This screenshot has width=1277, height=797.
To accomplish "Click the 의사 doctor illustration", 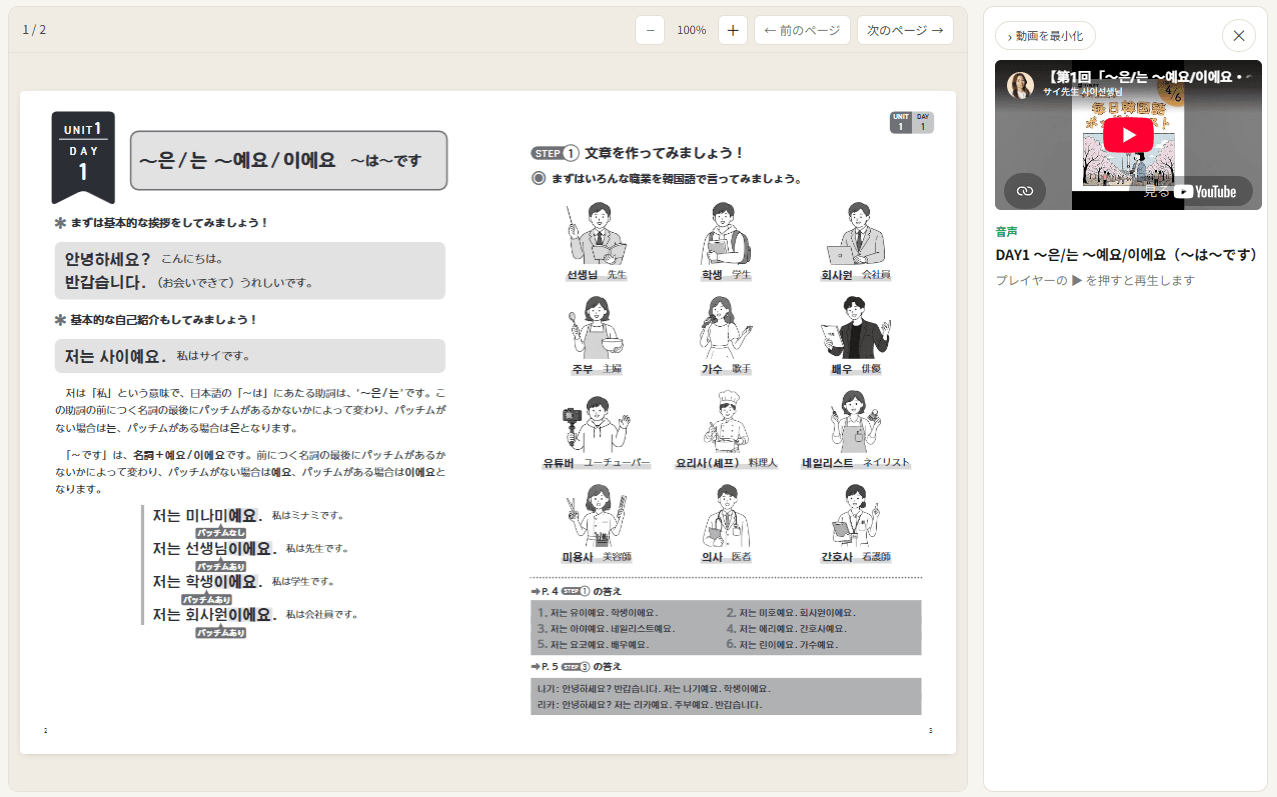I will (726, 517).
